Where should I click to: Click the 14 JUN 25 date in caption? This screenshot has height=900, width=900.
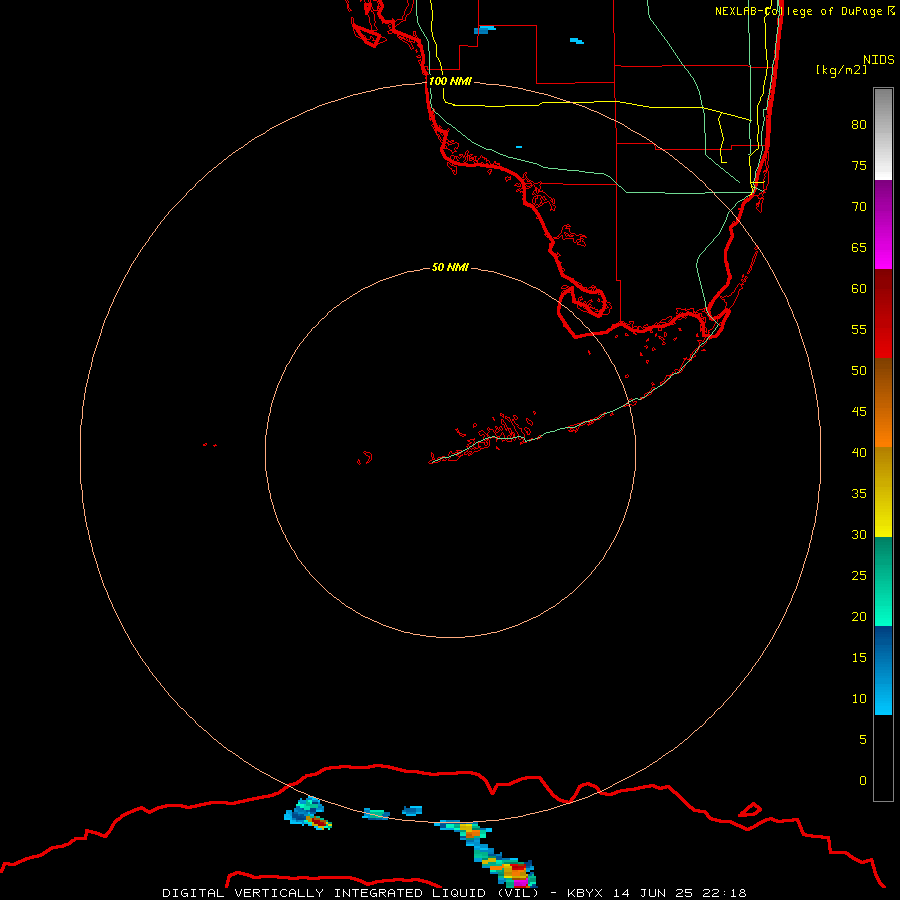click(655, 893)
